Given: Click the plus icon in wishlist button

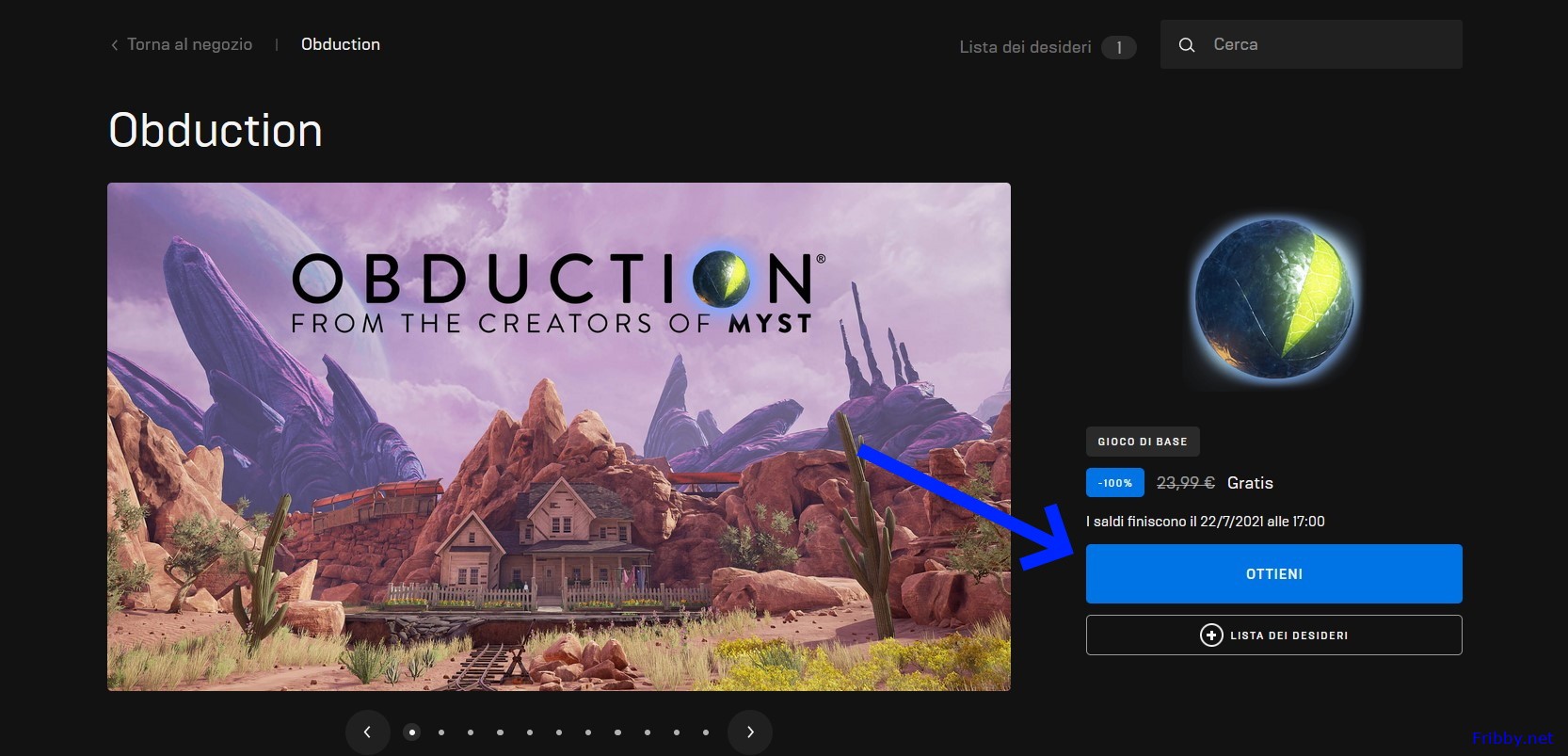Looking at the screenshot, I should [1211, 635].
